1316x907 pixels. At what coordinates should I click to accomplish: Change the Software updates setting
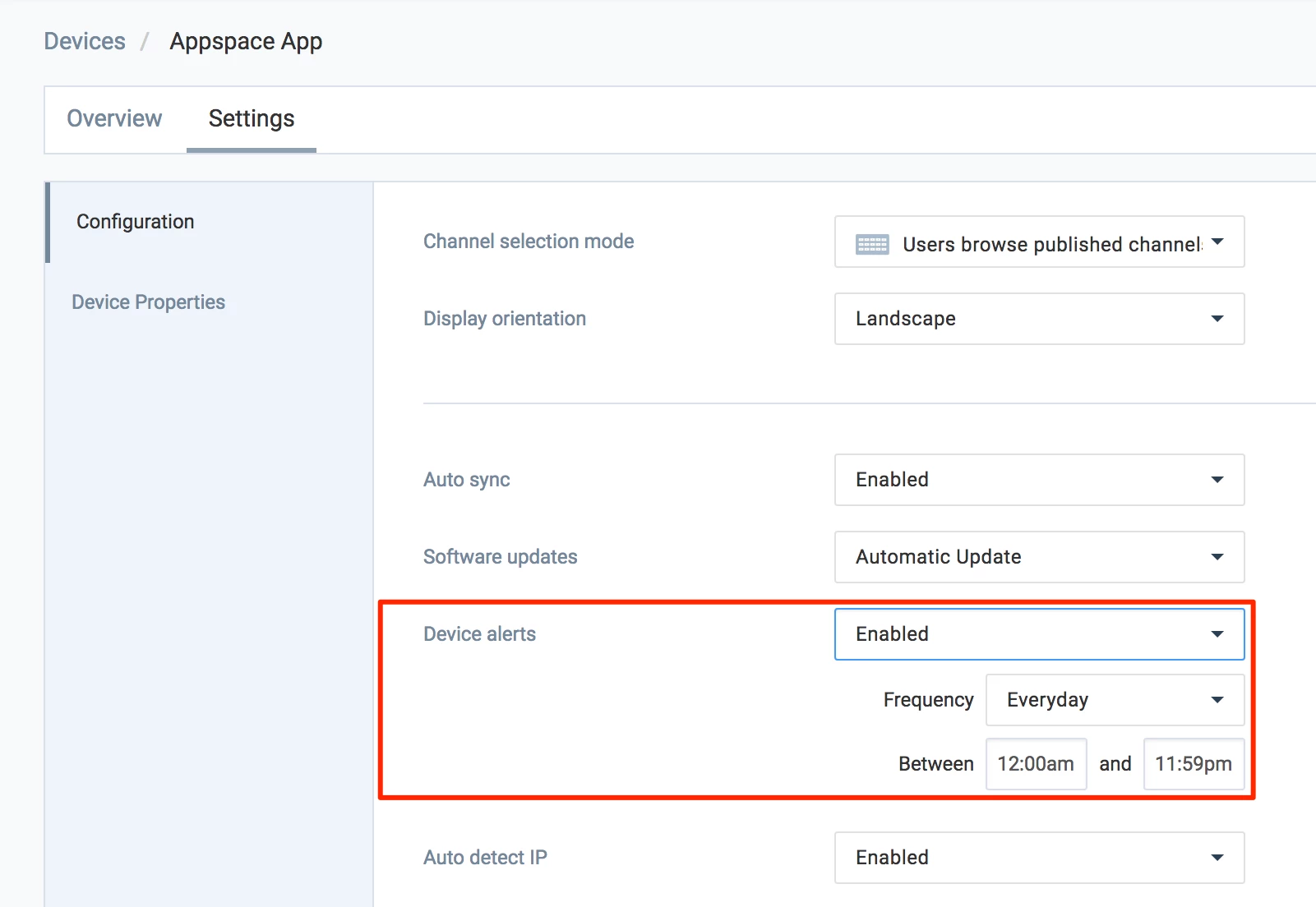(x=1039, y=557)
